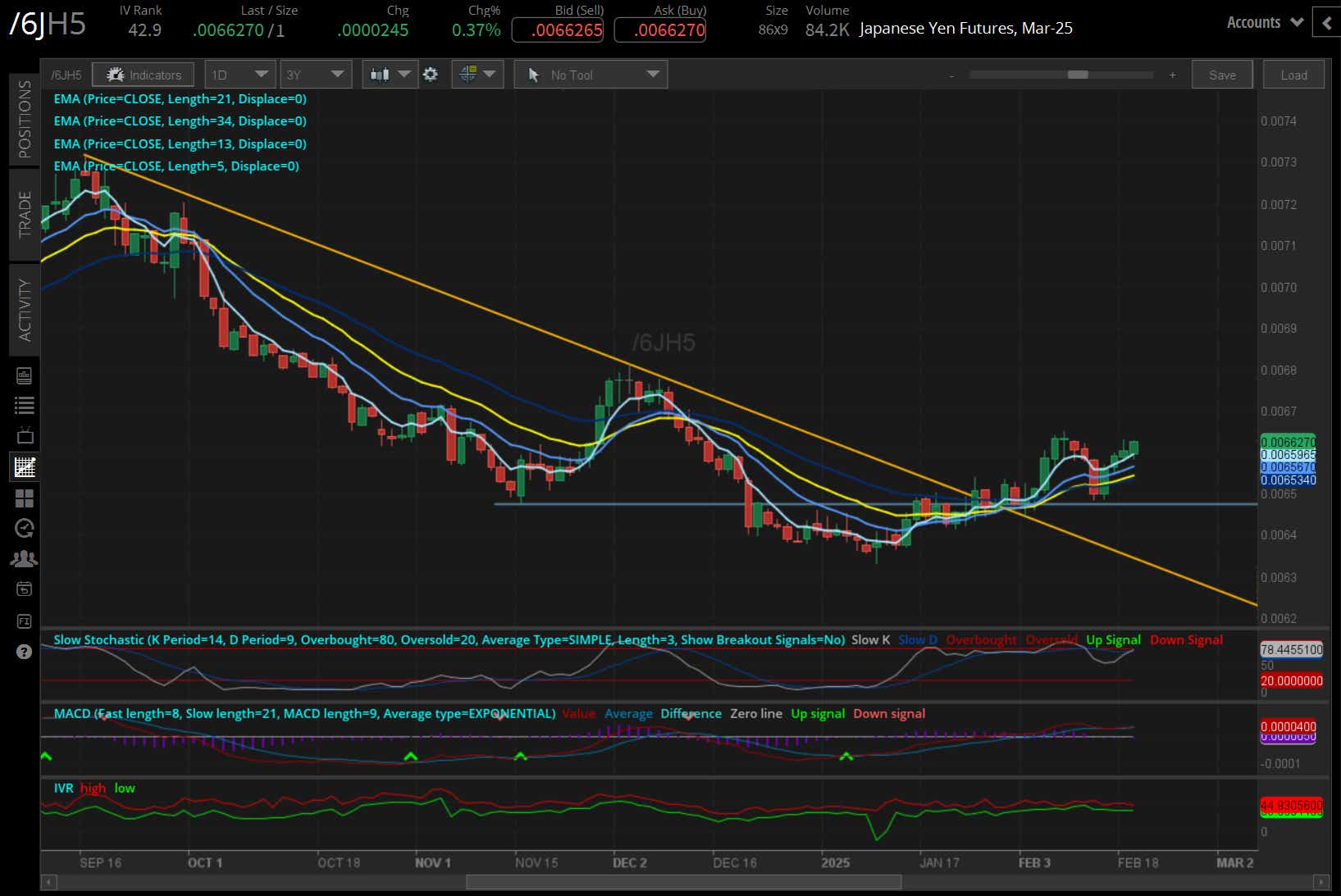
Task: Switch to the ACTIVITY tab
Action: click(25, 310)
